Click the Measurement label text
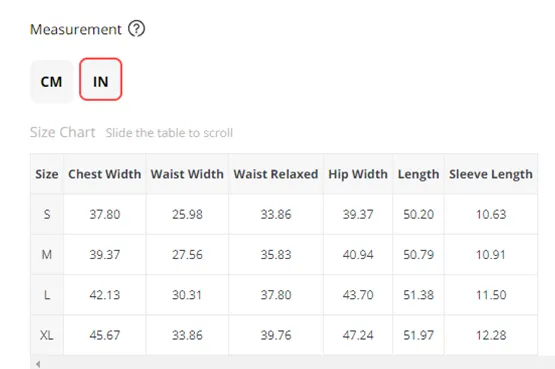This screenshot has width=555, height=369. coord(76,29)
